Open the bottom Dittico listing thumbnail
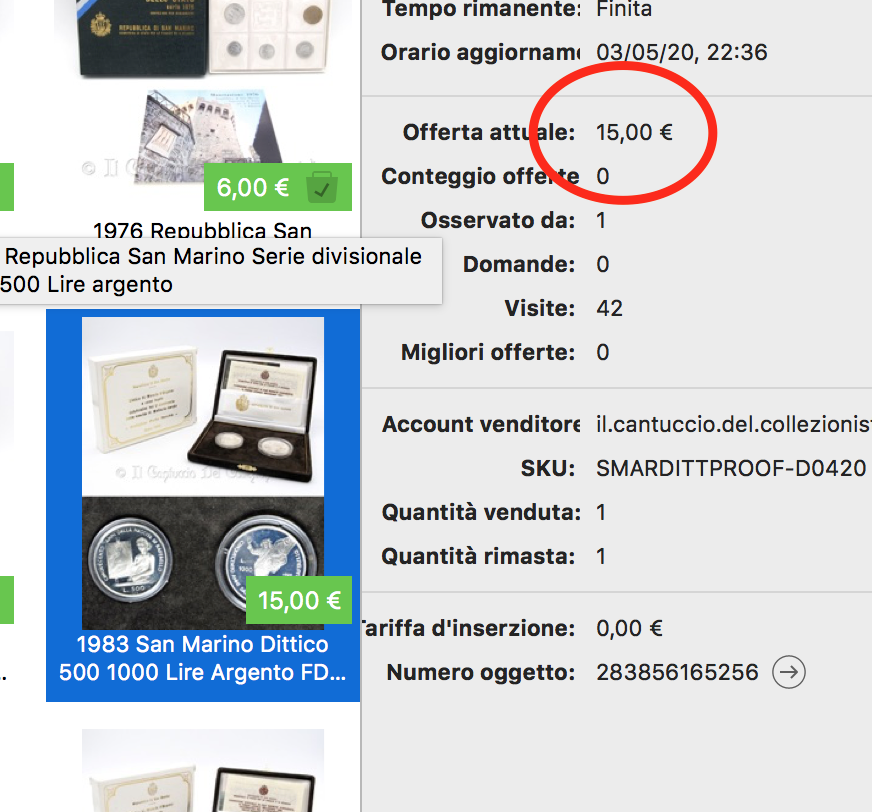This screenshot has height=812, width=872. point(203,770)
